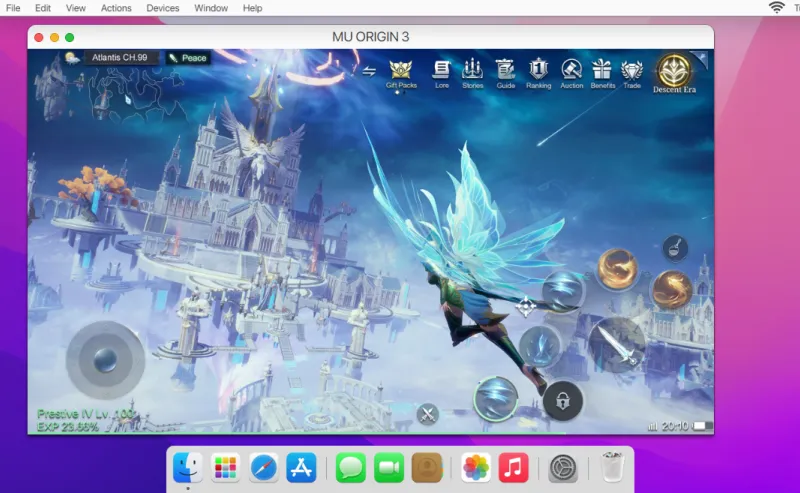Open the Devices menu

[x=163, y=8]
